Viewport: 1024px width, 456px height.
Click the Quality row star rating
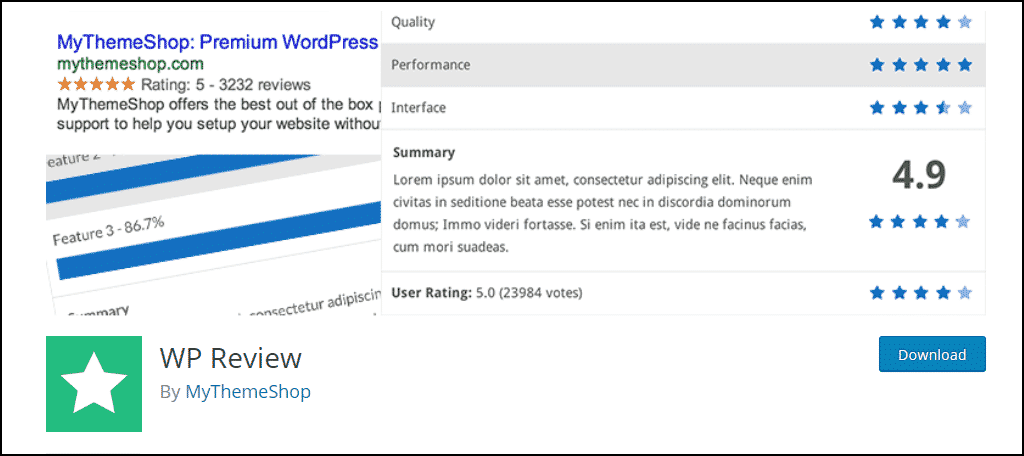point(921,22)
